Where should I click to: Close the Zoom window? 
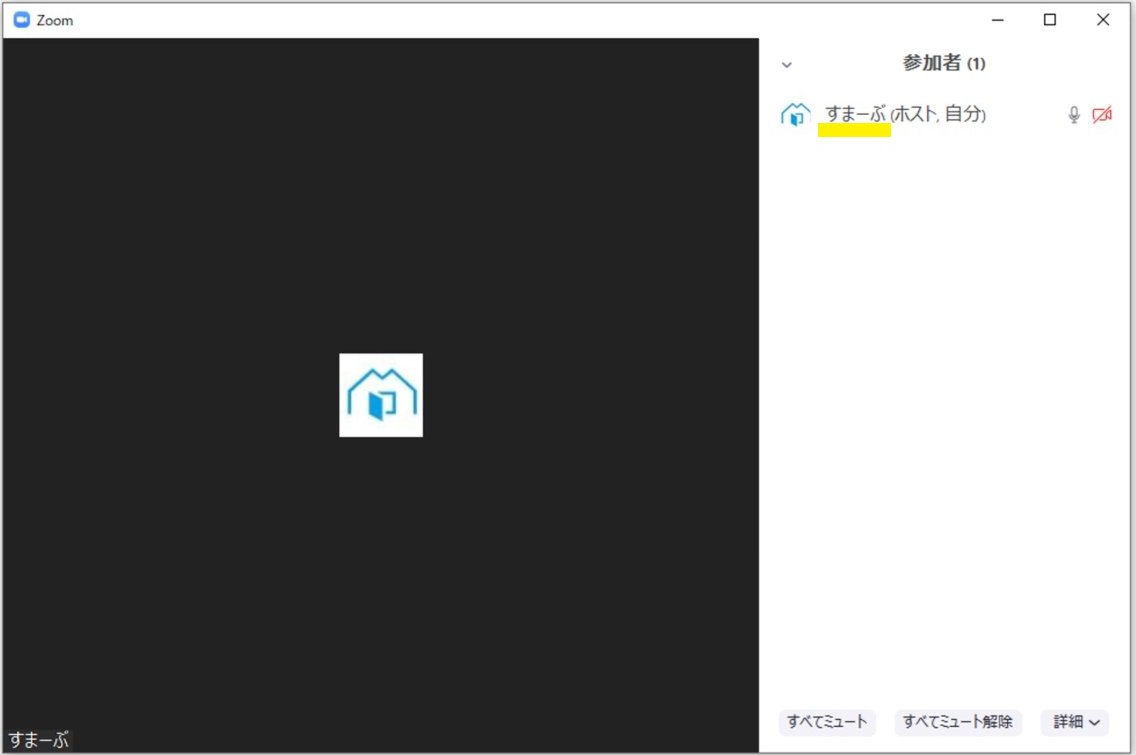tap(1103, 20)
